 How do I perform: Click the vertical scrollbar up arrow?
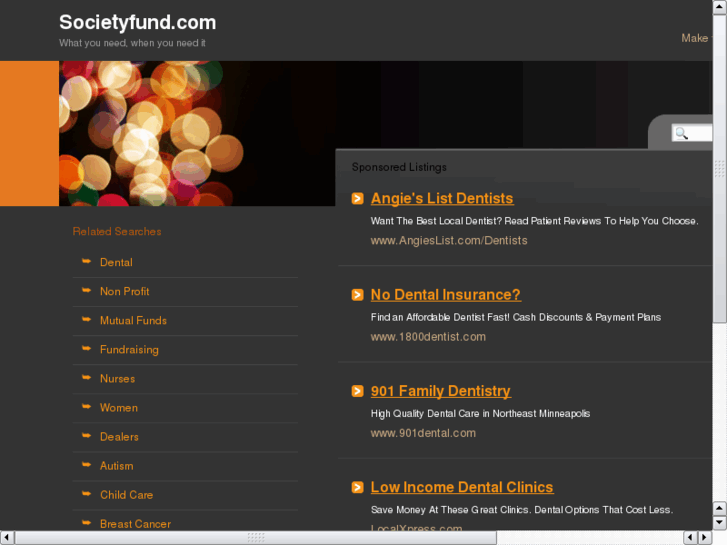[x=720, y=7]
